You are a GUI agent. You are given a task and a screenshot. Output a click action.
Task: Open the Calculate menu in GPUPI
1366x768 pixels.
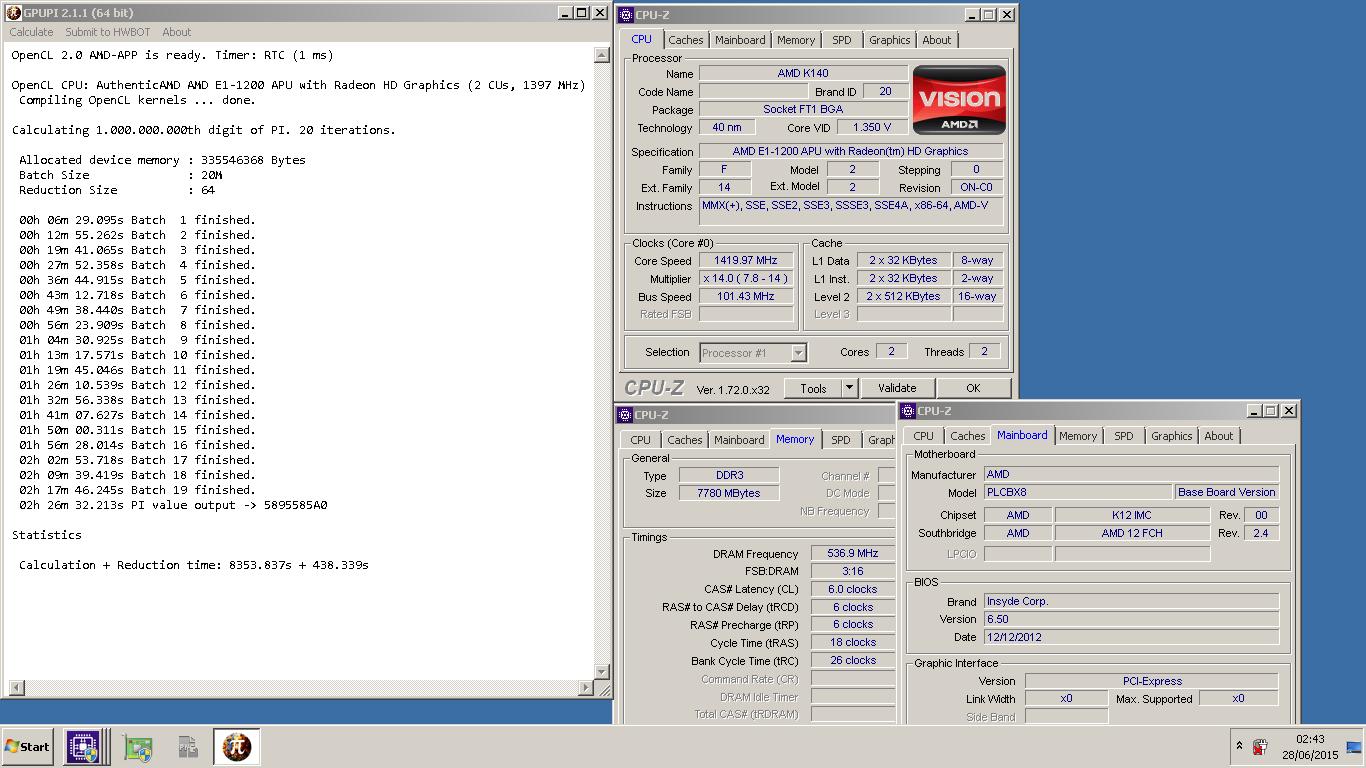[31, 32]
